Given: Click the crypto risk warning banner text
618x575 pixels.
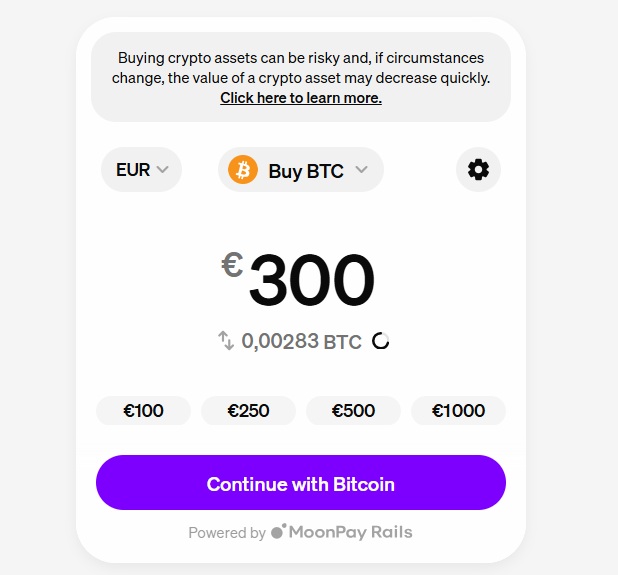Looking at the screenshot, I should (x=301, y=67).
